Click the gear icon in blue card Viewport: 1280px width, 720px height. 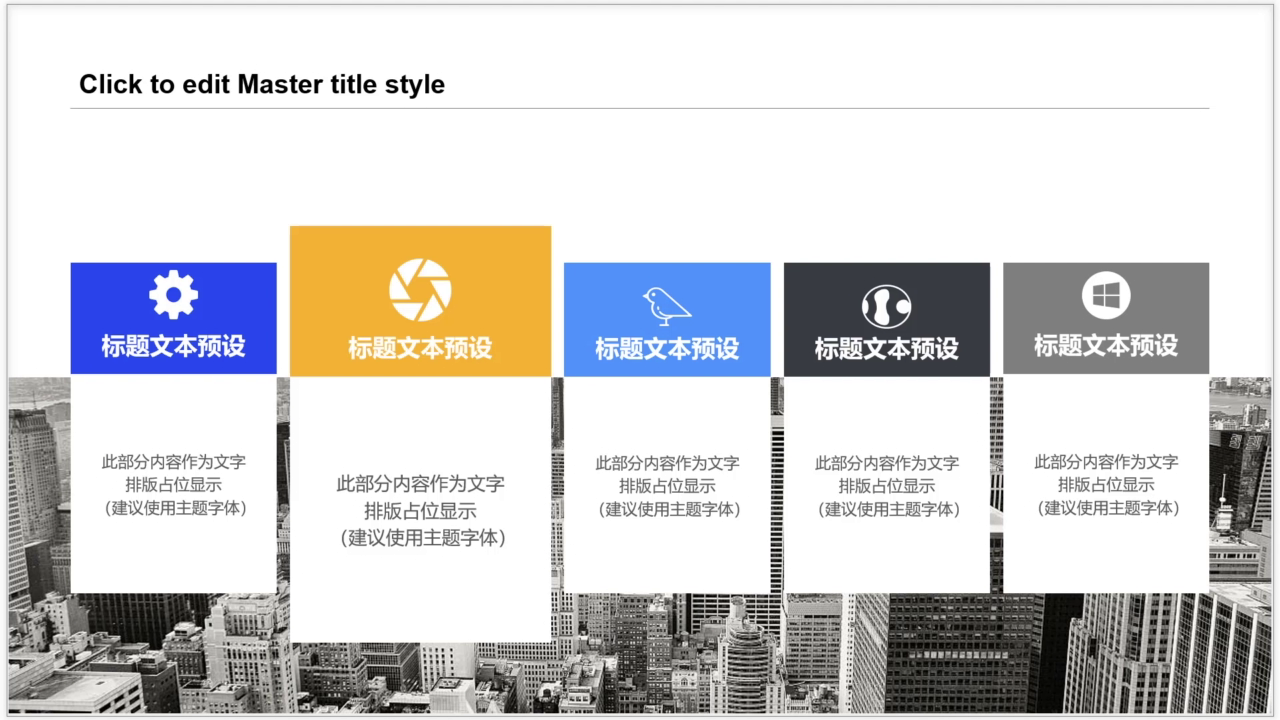click(174, 295)
